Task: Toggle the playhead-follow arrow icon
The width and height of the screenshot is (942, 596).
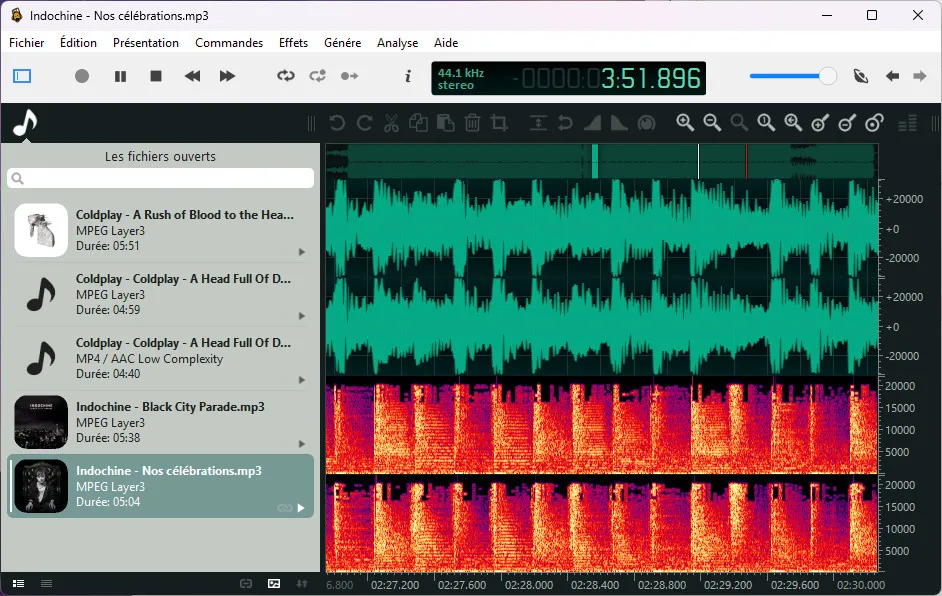Action: [350, 76]
